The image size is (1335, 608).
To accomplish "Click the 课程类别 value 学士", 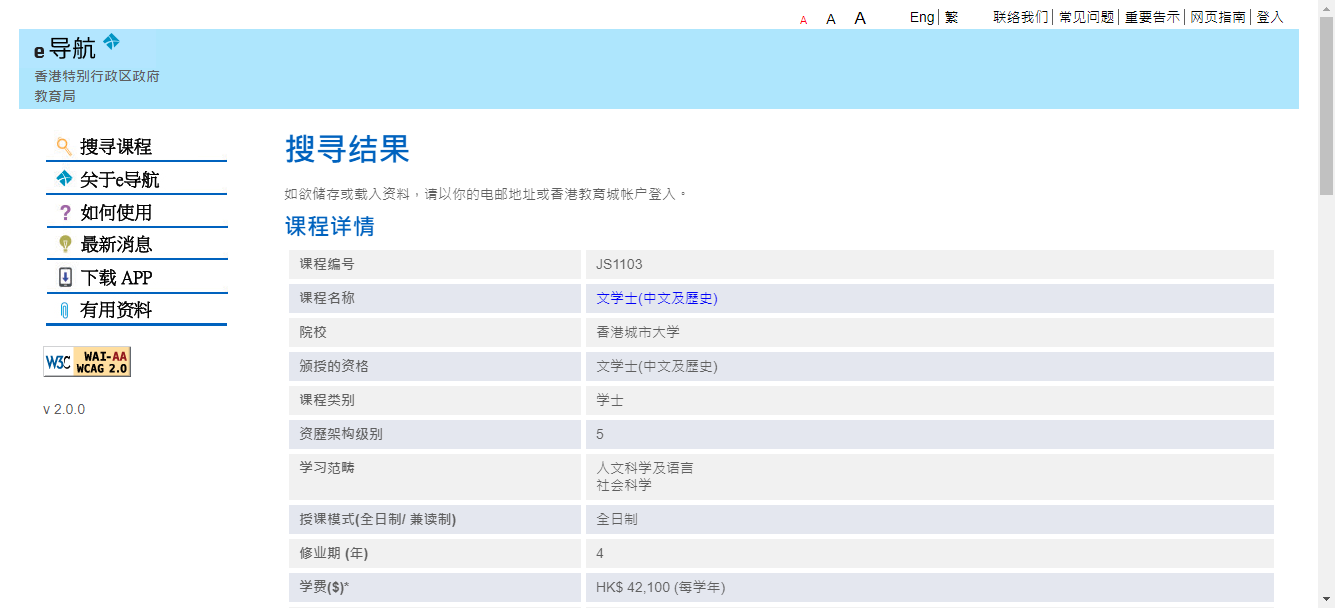I will [610, 400].
